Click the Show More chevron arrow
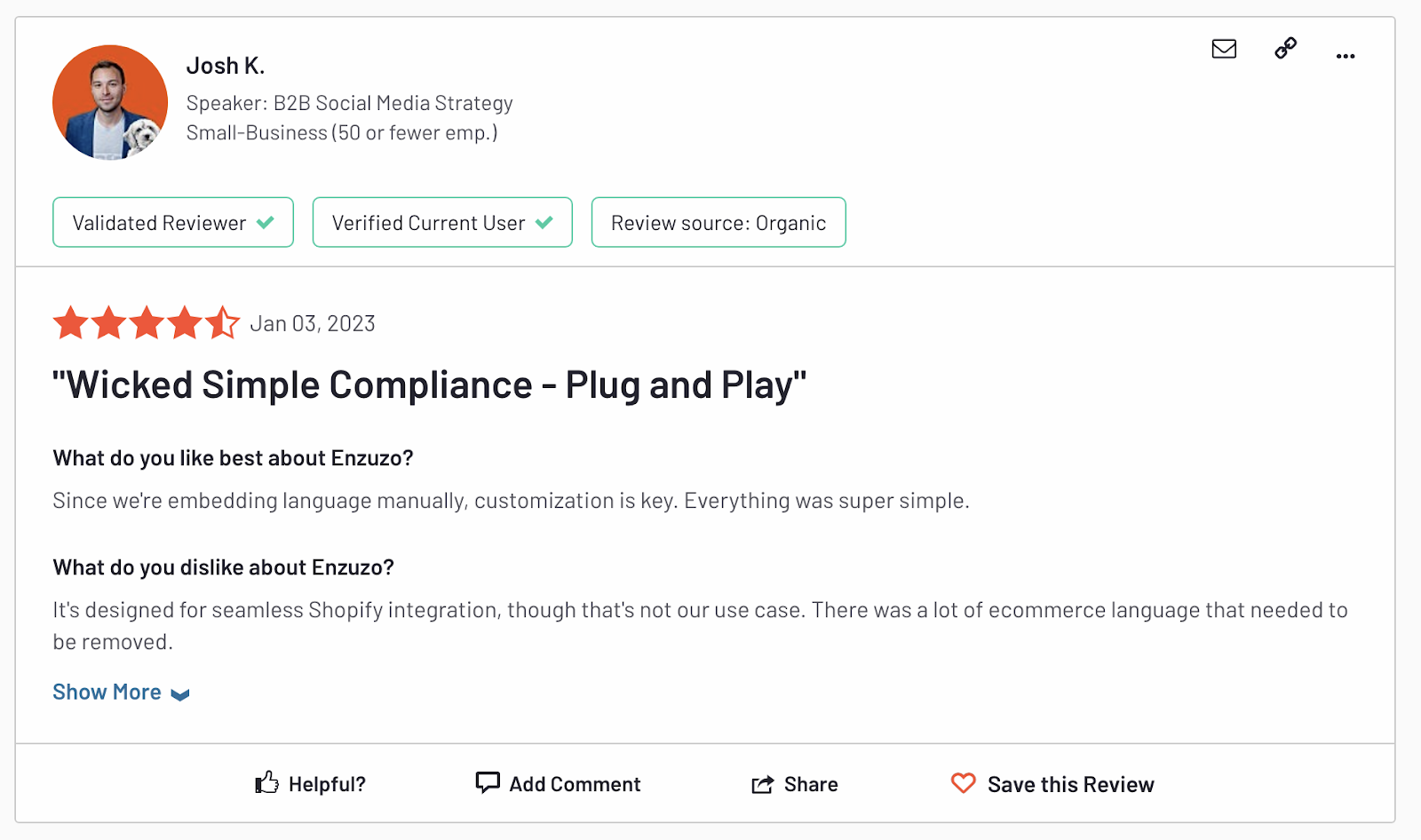The image size is (1421, 840). click(x=180, y=694)
